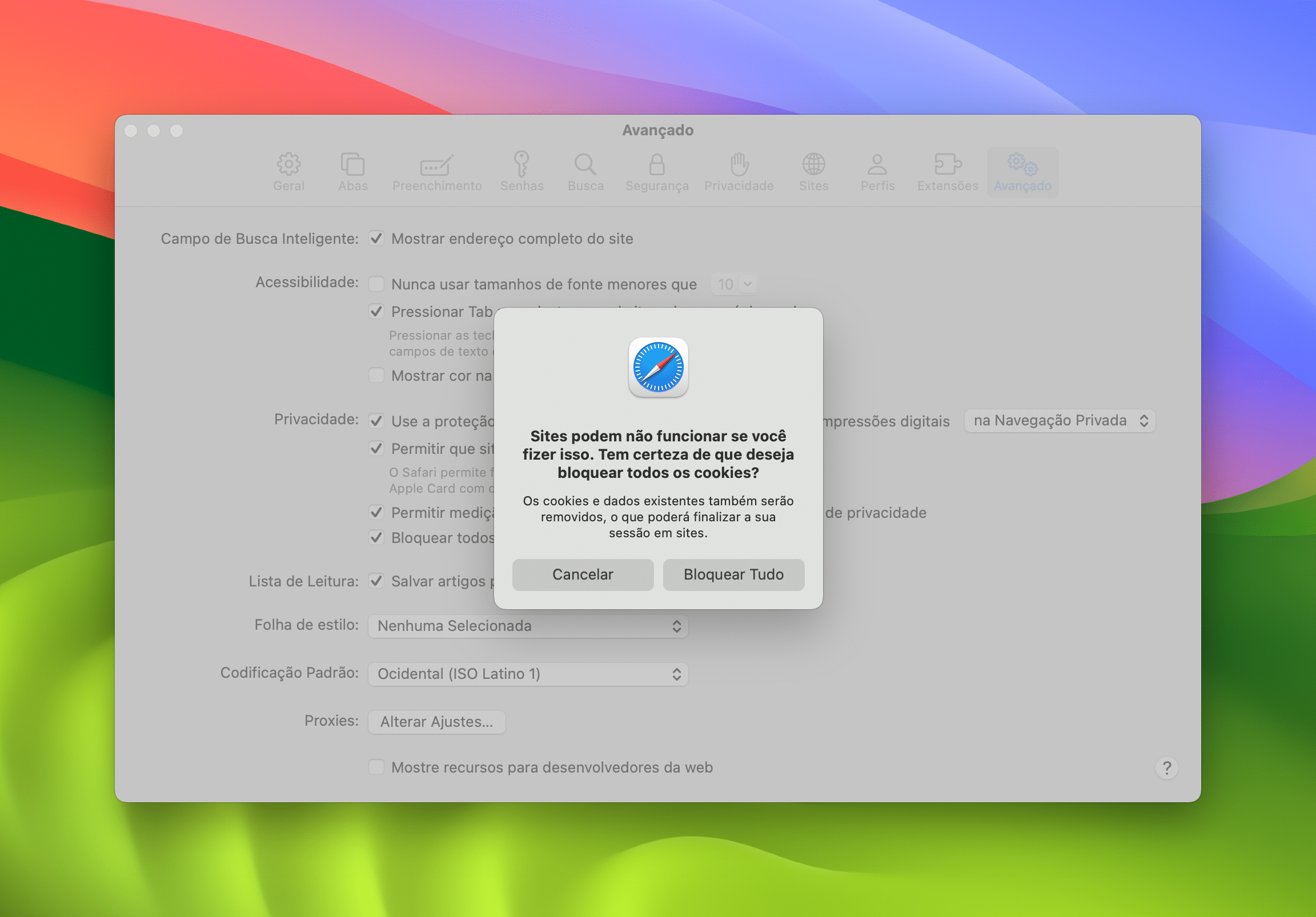
Task: Open the Segurança lock icon
Action: coord(657,164)
